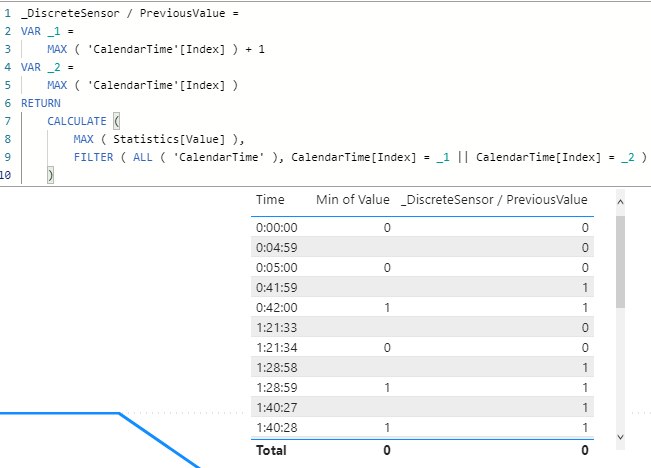651x468 pixels.
Task: Click MAX ( Statistics[Value] ) on line 8
Action: pyautogui.click(x=156, y=139)
